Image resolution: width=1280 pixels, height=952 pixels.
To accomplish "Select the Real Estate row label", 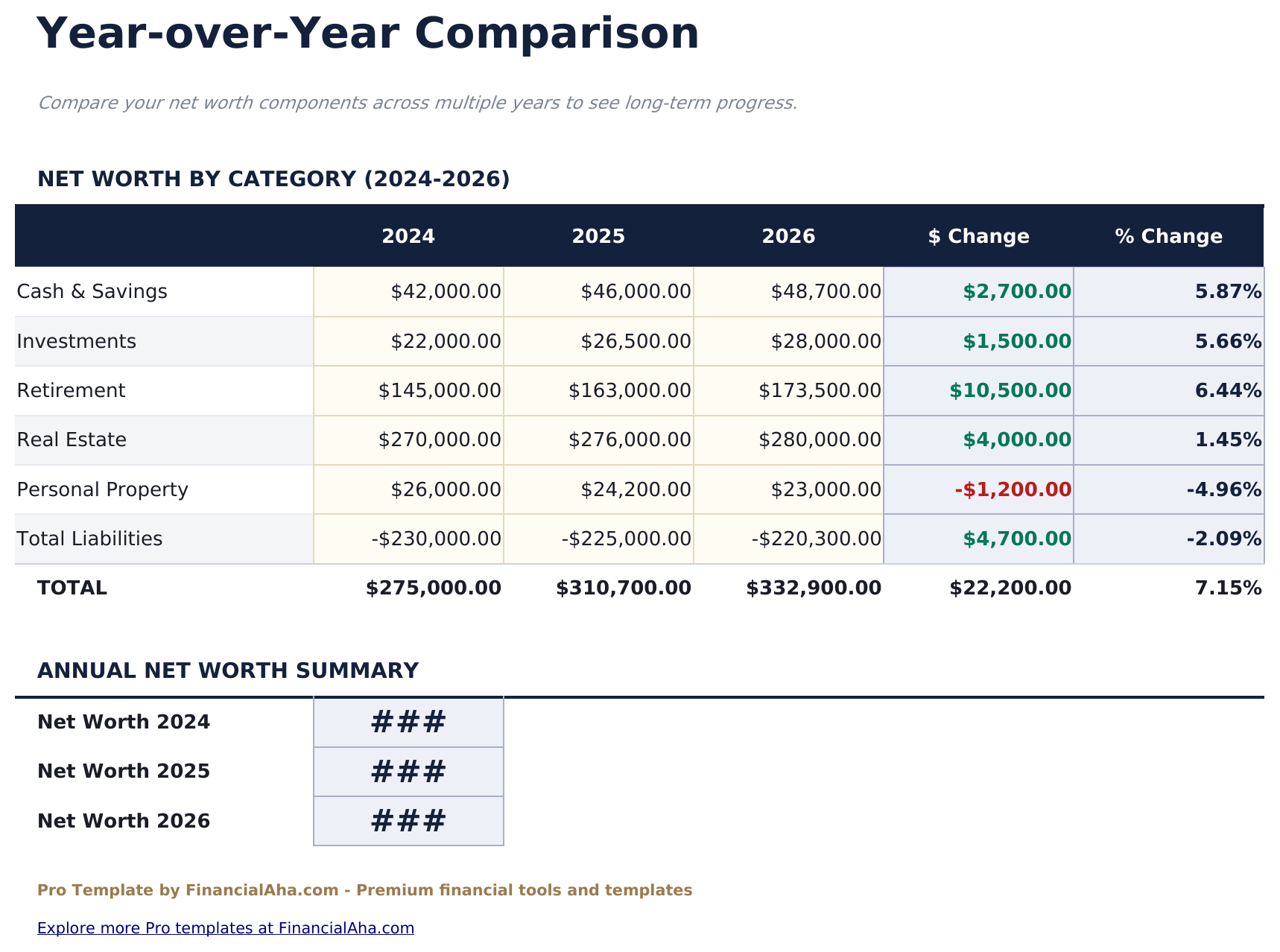I will (70, 439).
